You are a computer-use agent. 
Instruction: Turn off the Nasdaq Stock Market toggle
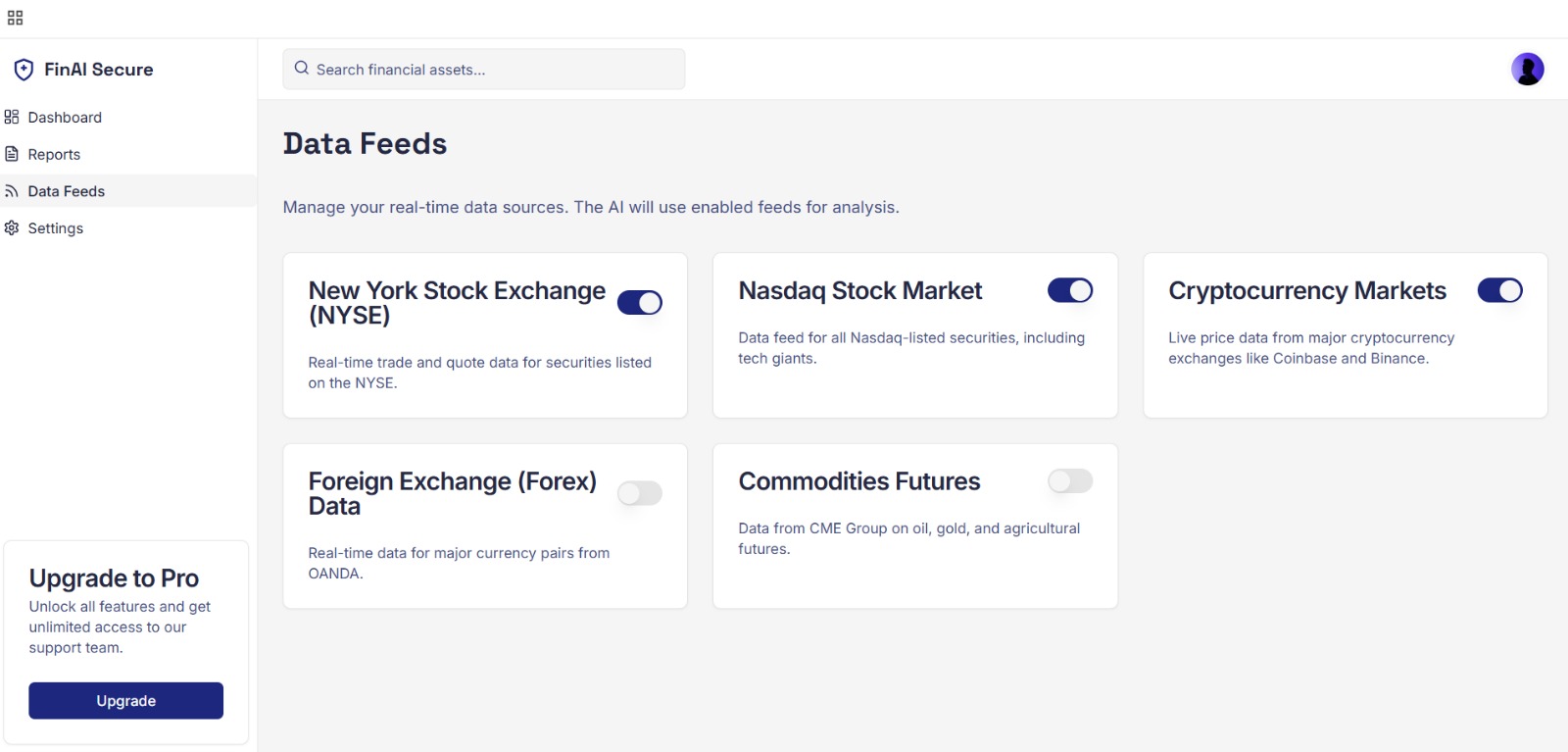1069,290
